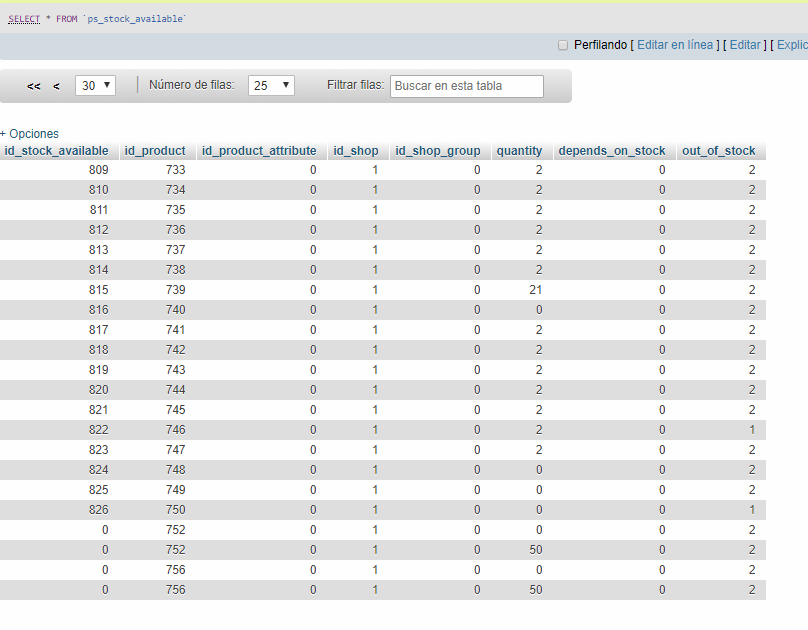Select id_stock_available cell 821
The width and height of the screenshot is (808, 630).
click(98, 410)
